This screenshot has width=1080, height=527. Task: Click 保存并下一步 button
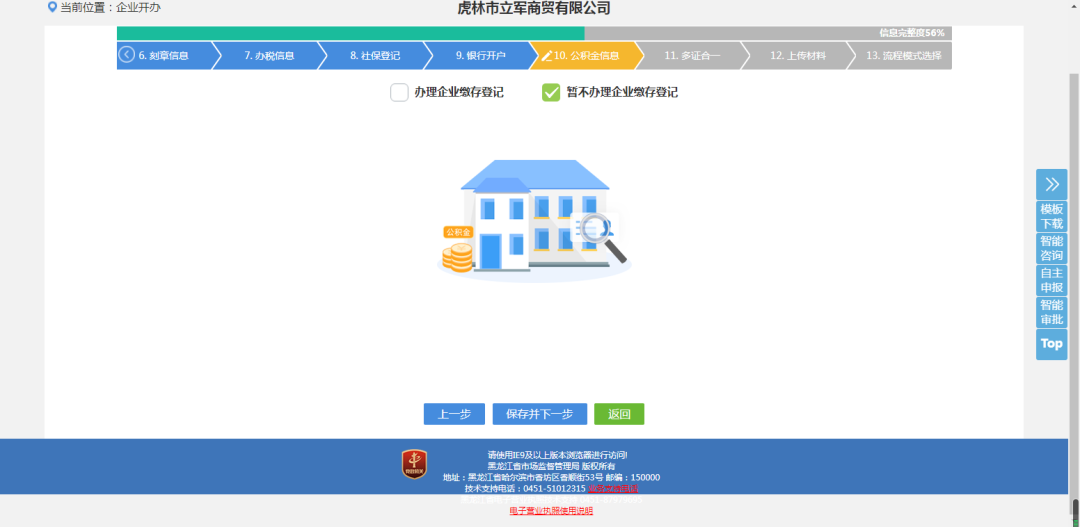(x=539, y=414)
